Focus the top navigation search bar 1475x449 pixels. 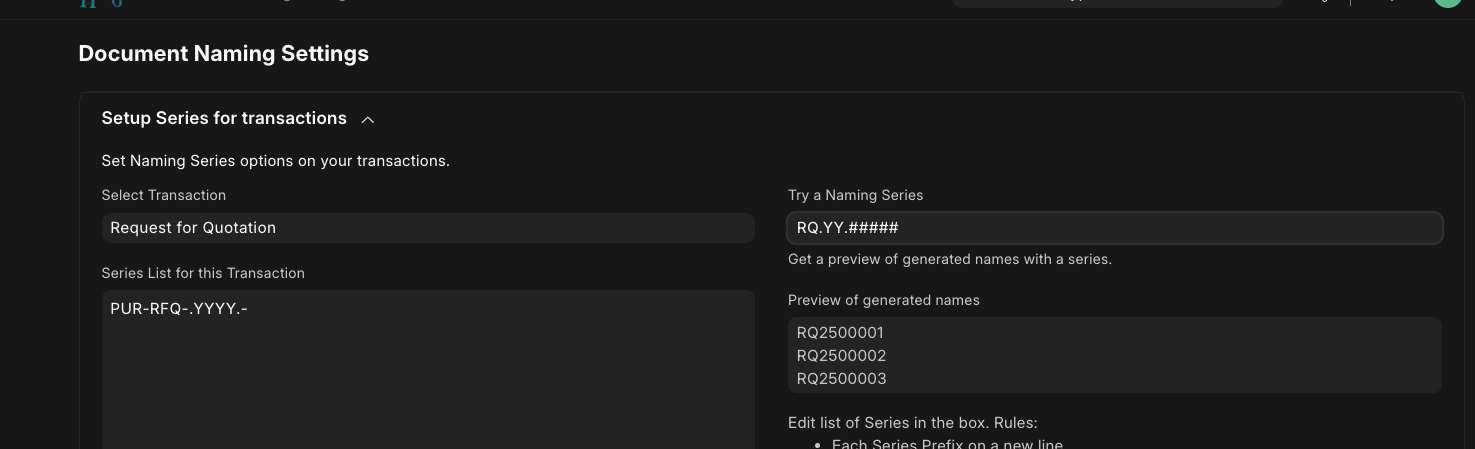pyautogui.click(x=1116, y=3)
